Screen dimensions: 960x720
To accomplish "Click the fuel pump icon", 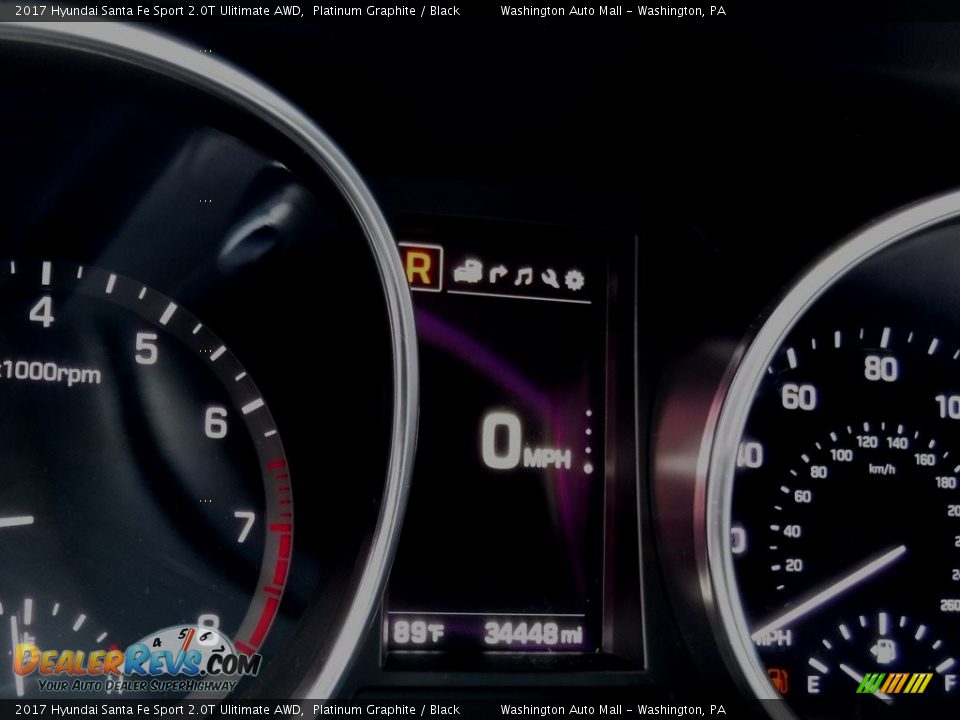I will pyautogui.click(x=883, y=651).
